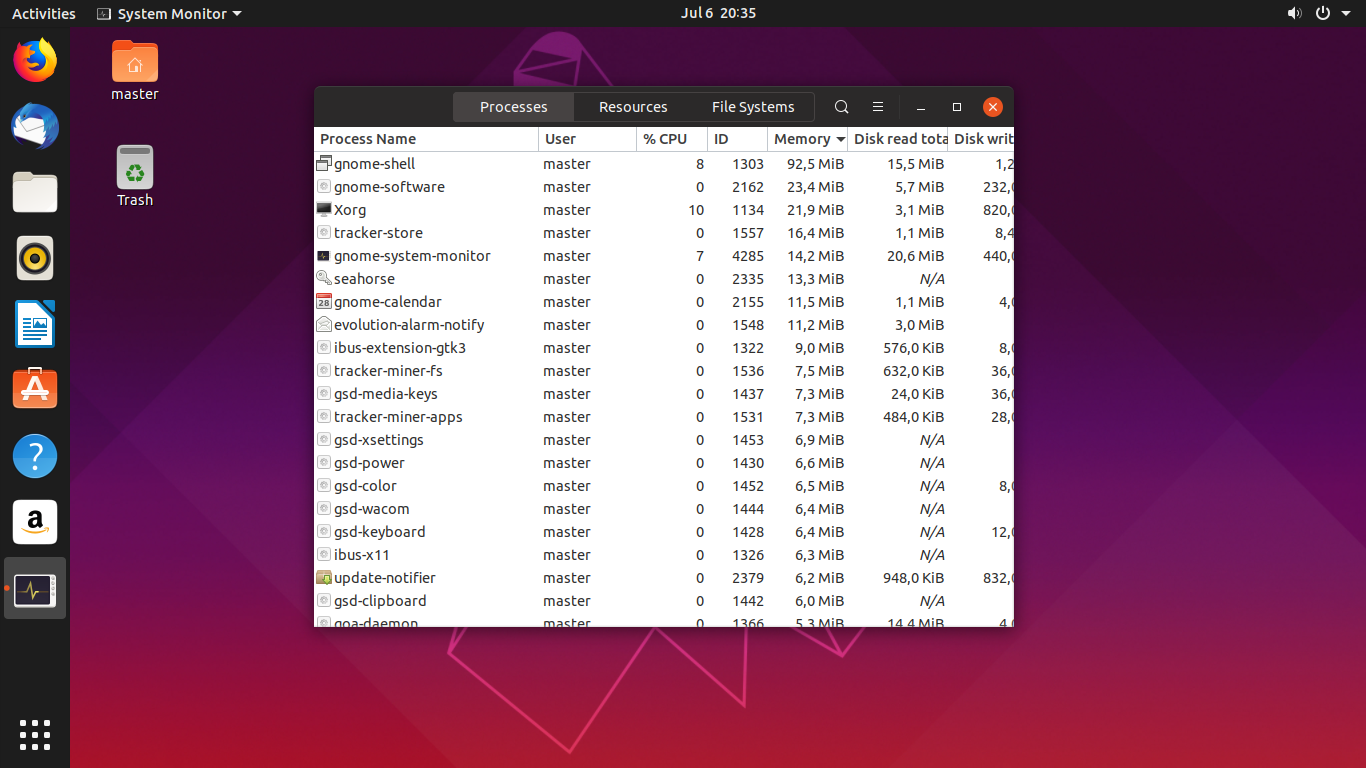1366x768 pixels.
Task: Click the Xorg process icon
Action: pyautogui.click(x=324, y=210)
